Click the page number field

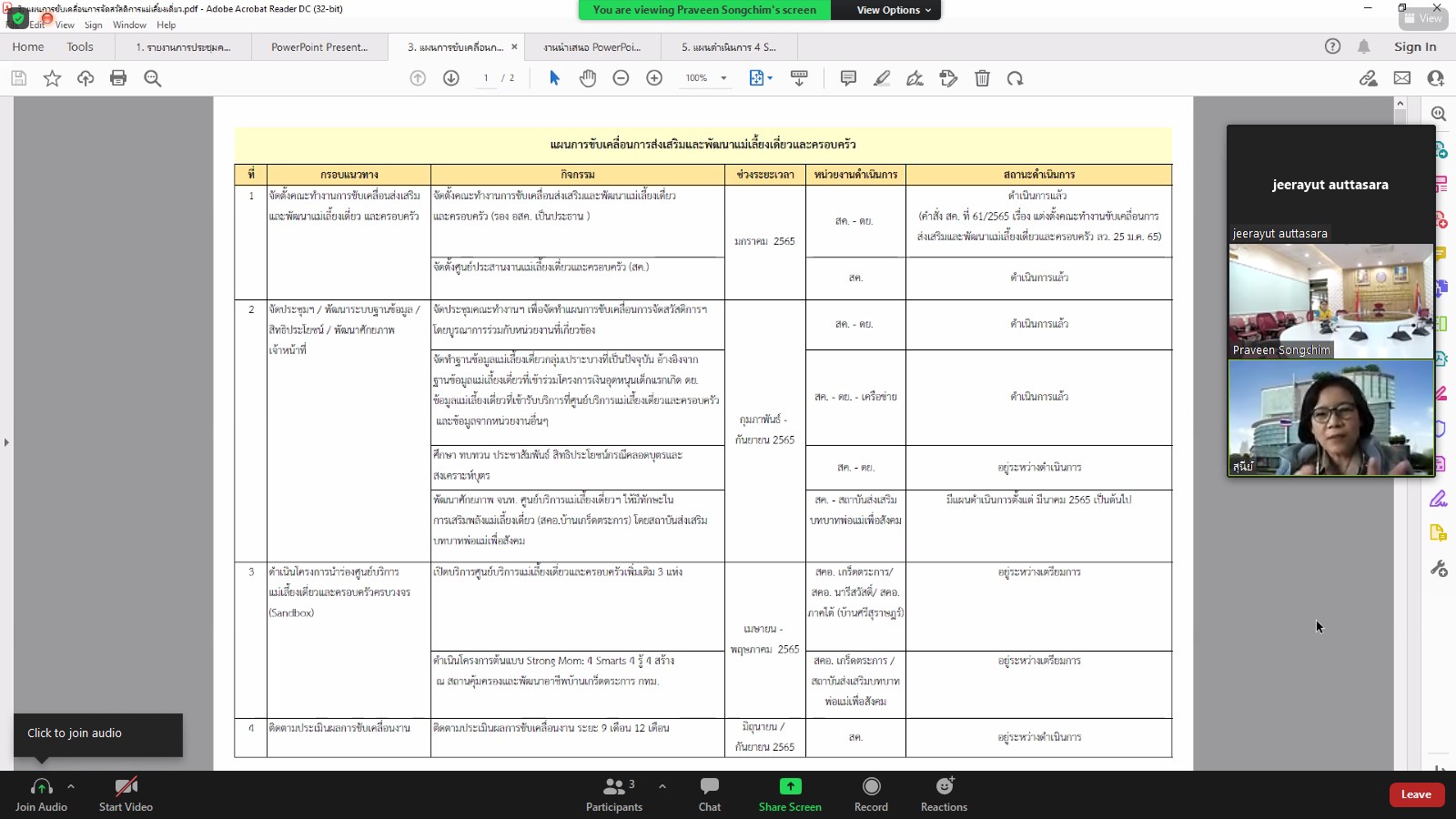pos(486,78)
